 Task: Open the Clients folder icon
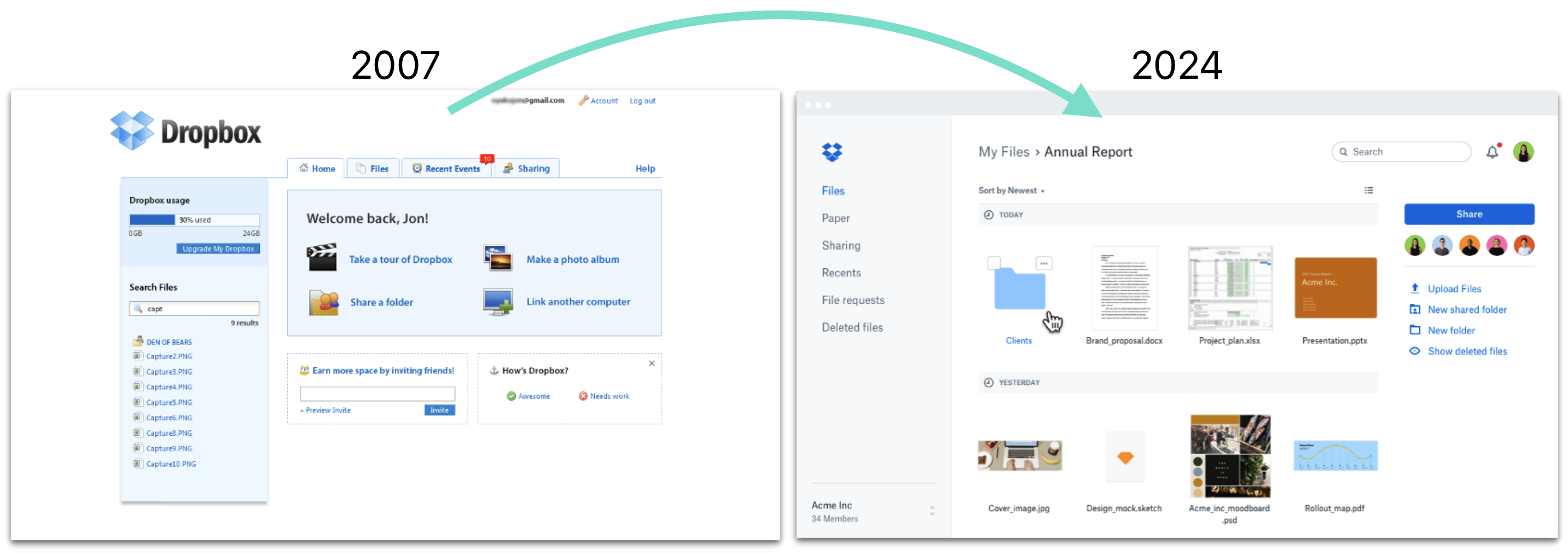tap(1020, 289)
